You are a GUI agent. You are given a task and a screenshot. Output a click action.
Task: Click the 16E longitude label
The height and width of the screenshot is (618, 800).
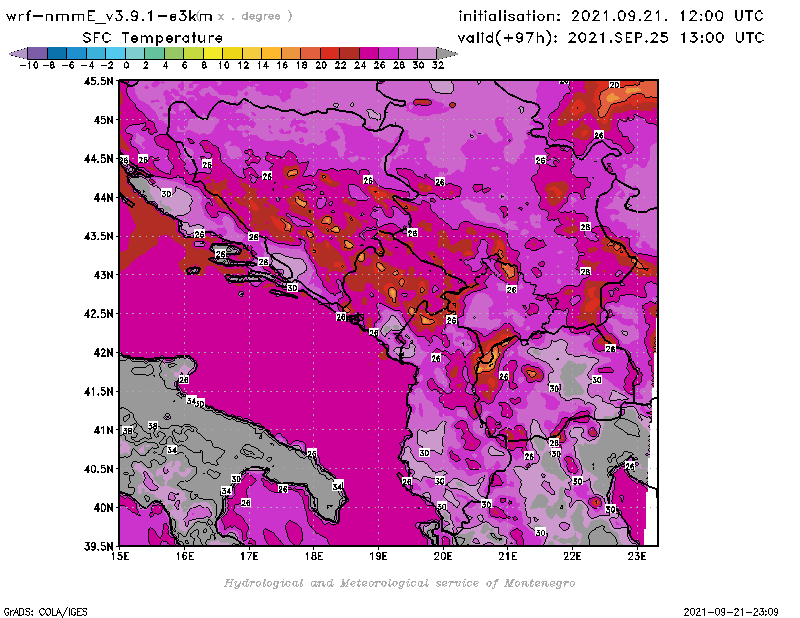185,556
